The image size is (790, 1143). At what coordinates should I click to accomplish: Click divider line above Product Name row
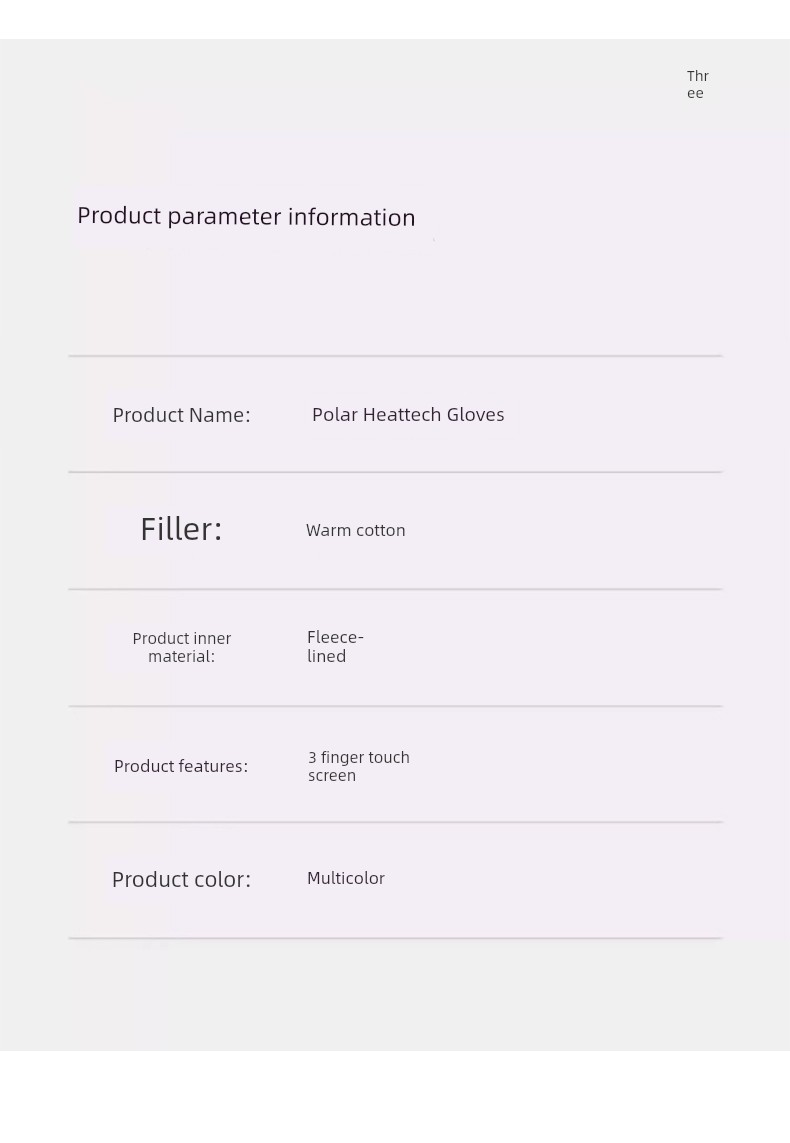[x=395, y=356]
